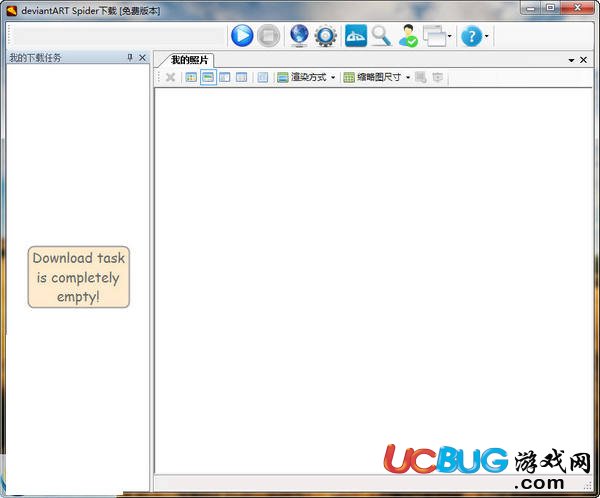
Task: Click the 我的下载任务 panel title
Action: [35, 58]
